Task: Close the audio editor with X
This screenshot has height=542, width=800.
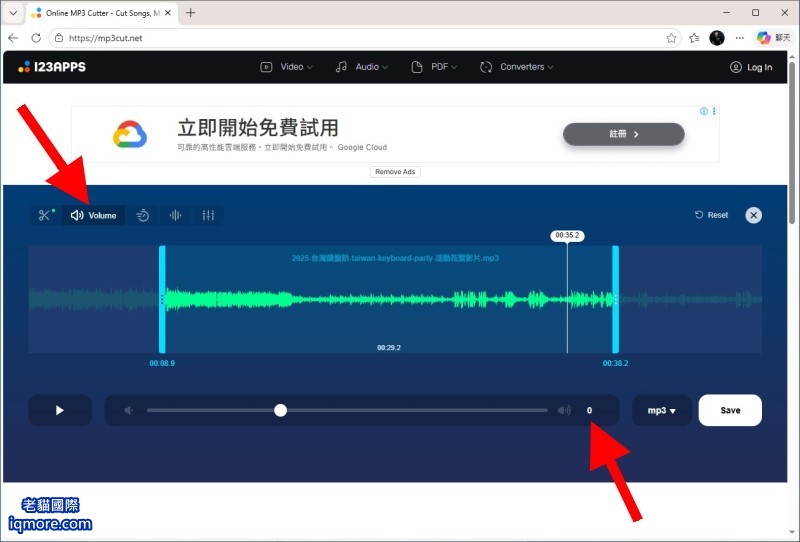Action: (x=754, y=215)
